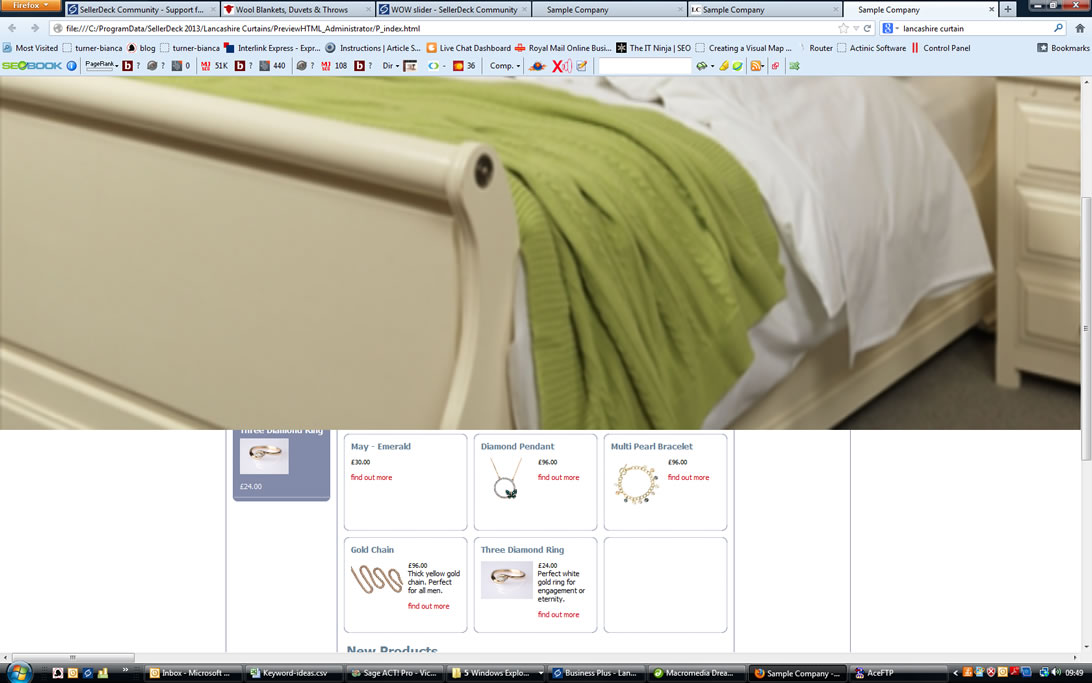1092x683 pixels.
Task: Reload the page using the refresh icon
Action: tap(867, 28)
